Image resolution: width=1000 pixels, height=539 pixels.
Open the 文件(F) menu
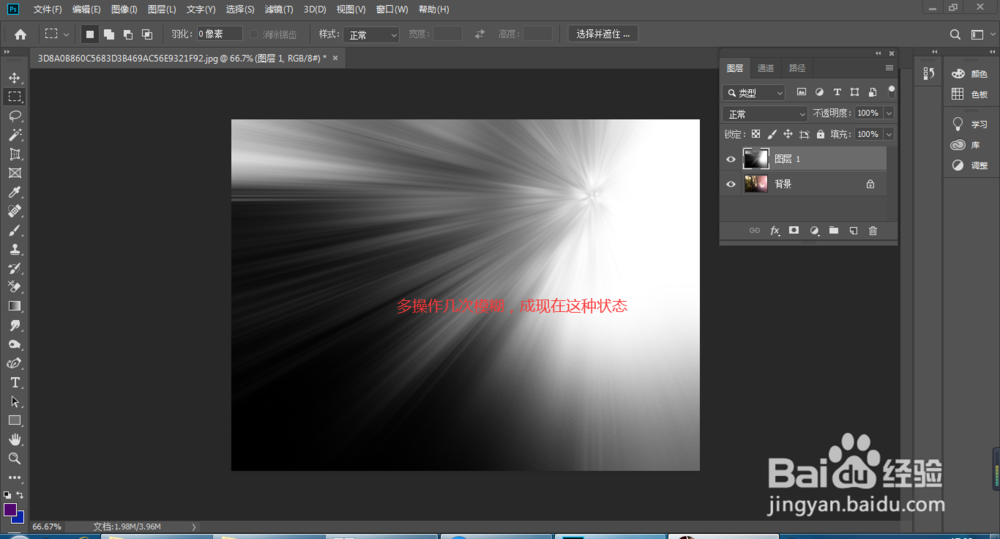(48, 10)
